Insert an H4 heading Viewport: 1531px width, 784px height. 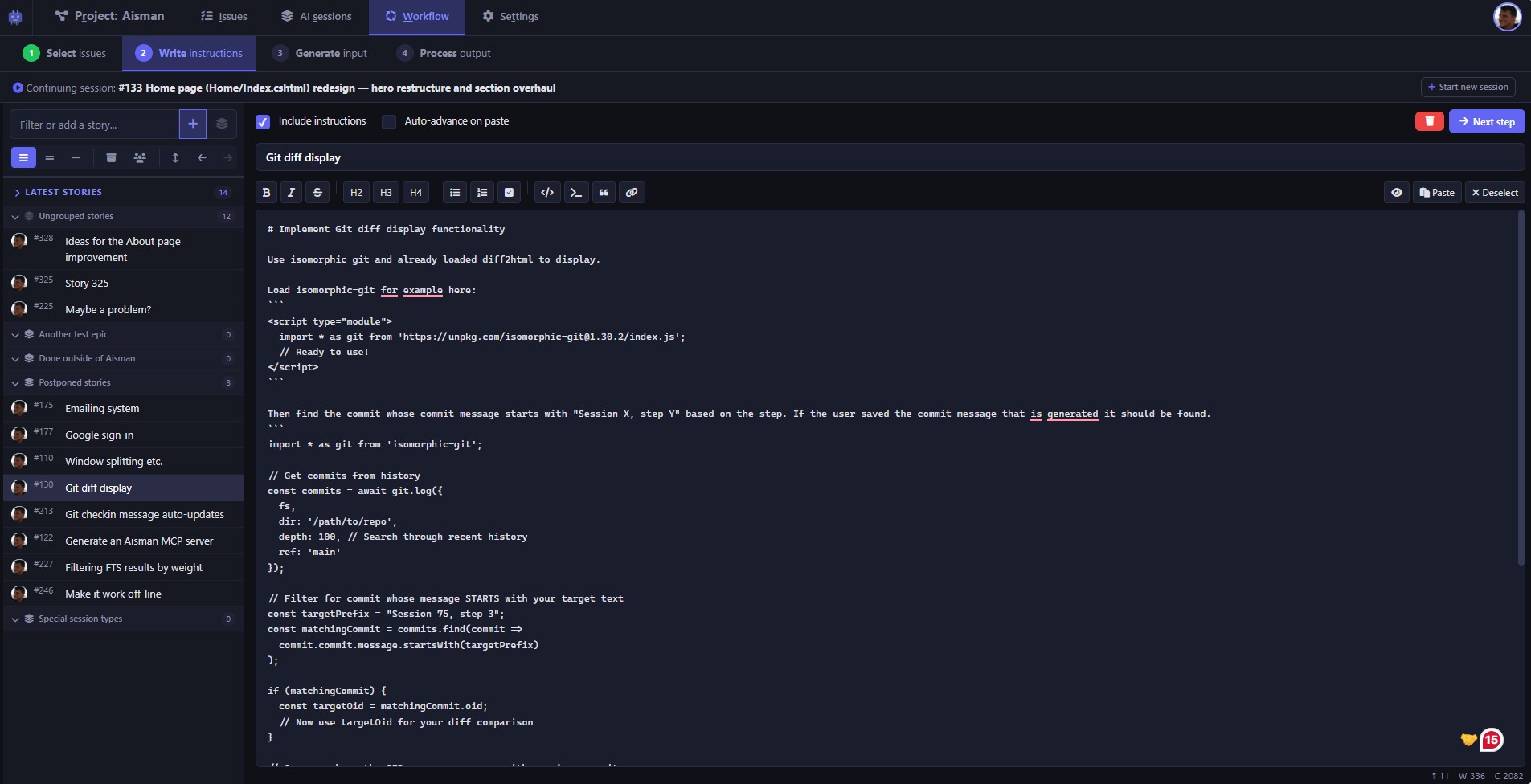coord(415,193)
